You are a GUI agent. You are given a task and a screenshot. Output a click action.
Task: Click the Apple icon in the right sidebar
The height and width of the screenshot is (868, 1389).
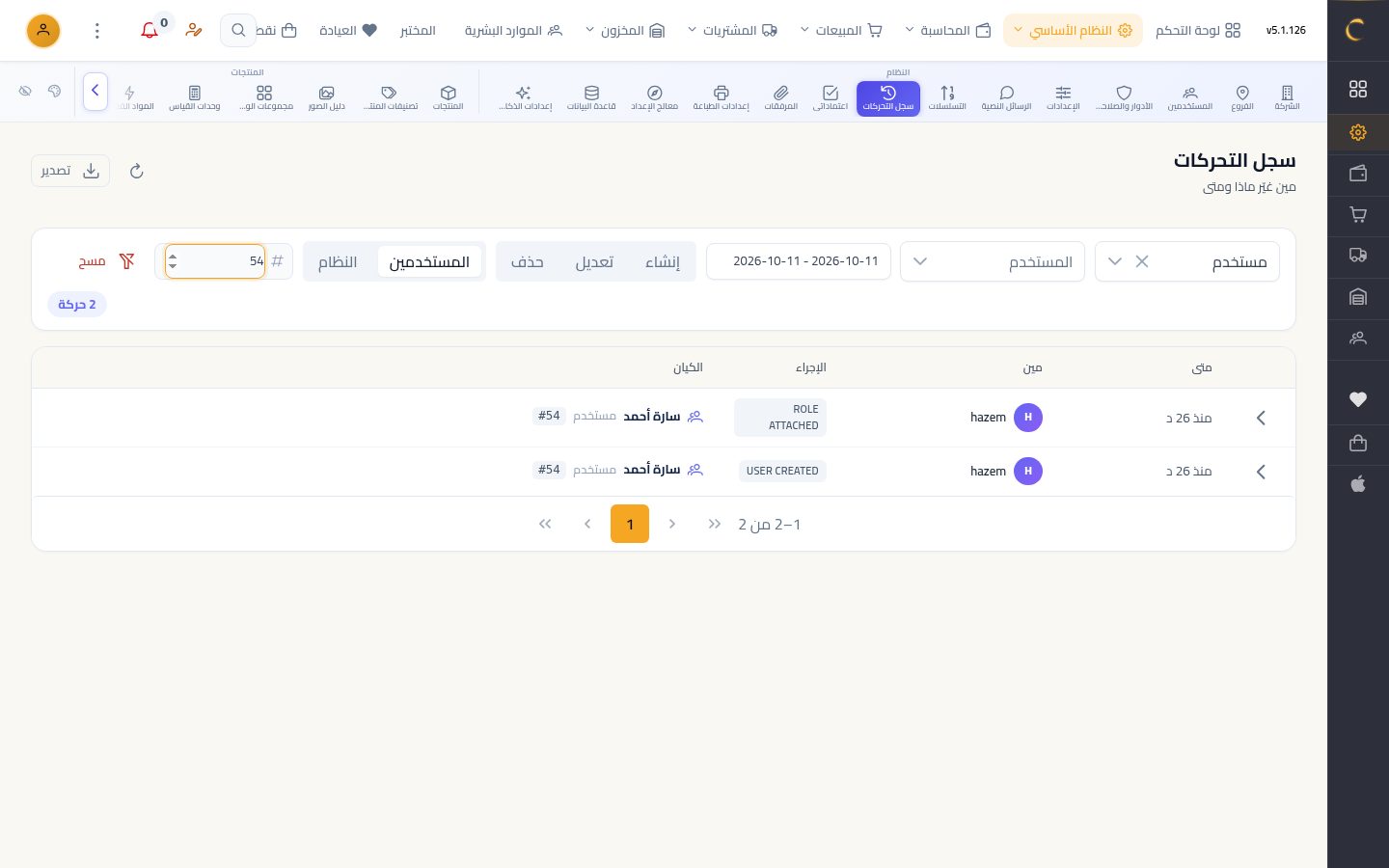(x=1358, y=484)
